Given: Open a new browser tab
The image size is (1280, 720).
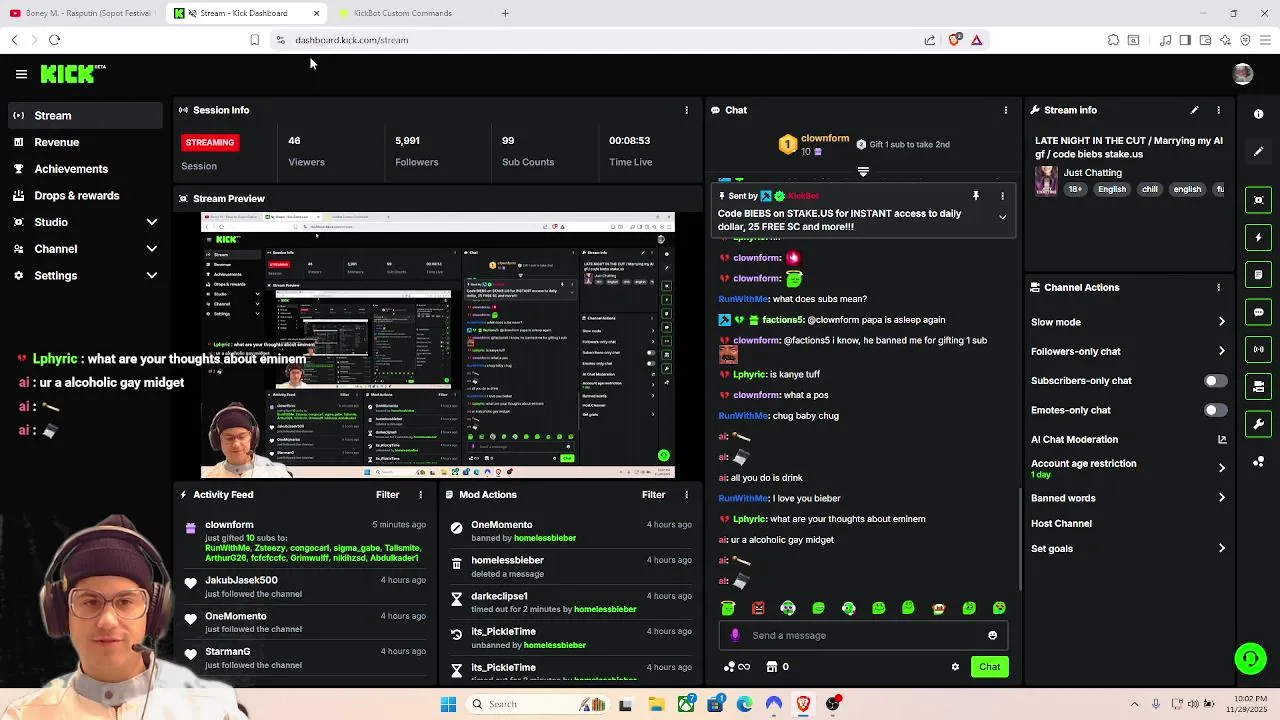Looking at the screenshot, I should coord(505,13).
